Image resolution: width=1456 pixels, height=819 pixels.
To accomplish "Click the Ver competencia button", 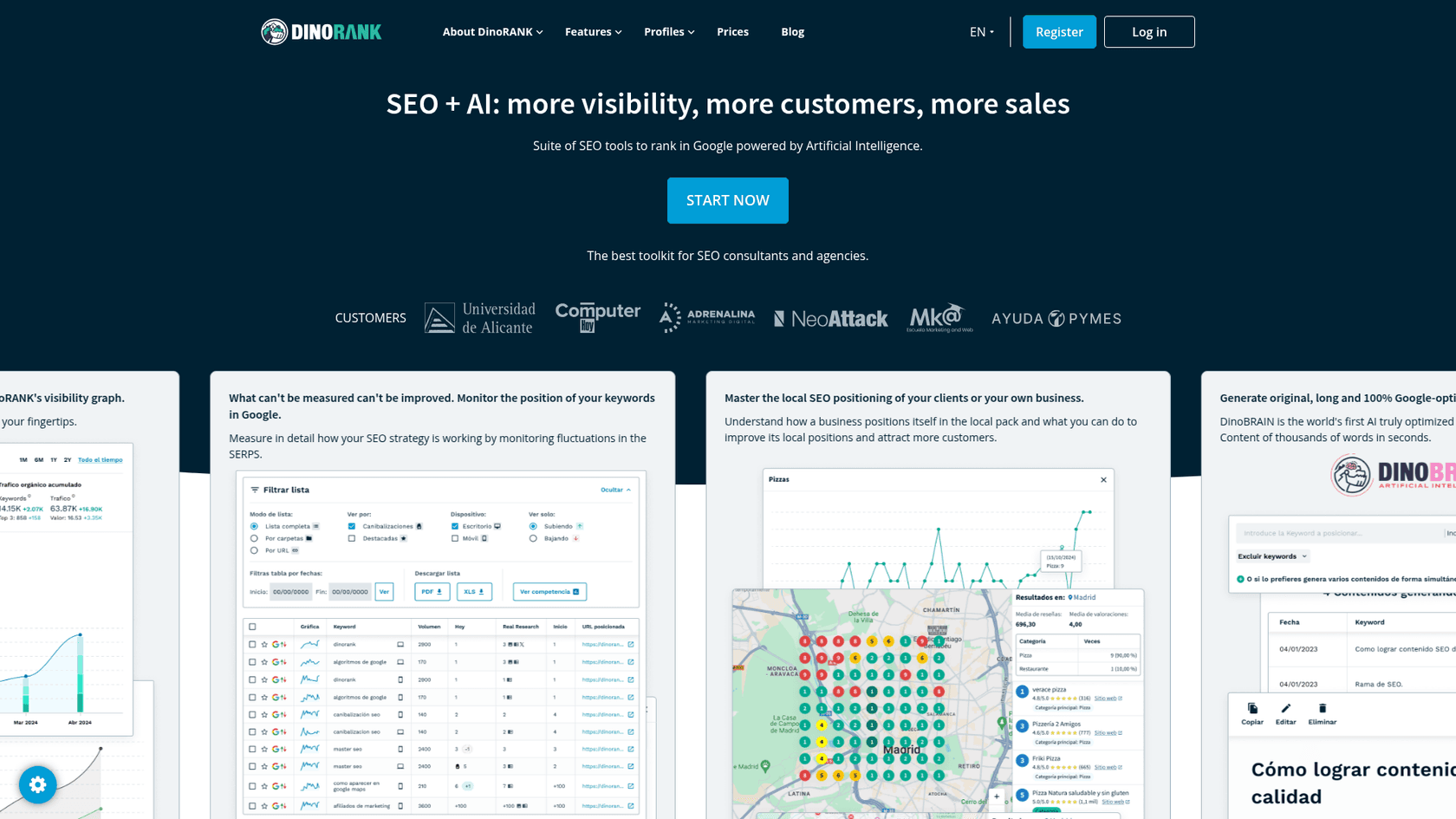I will pos(549,592).
